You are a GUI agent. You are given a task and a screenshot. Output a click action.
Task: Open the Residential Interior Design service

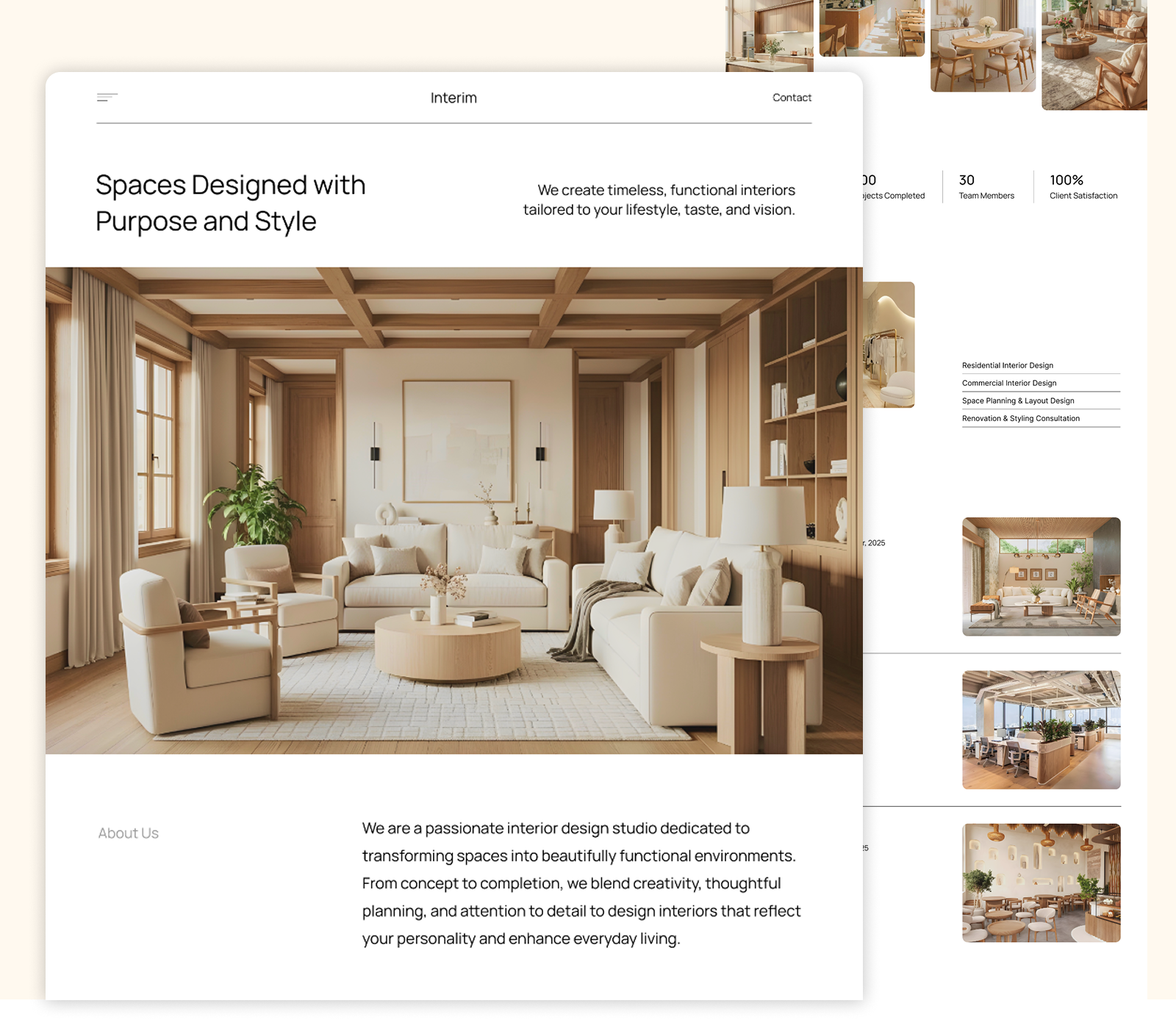click(1007, 365)
